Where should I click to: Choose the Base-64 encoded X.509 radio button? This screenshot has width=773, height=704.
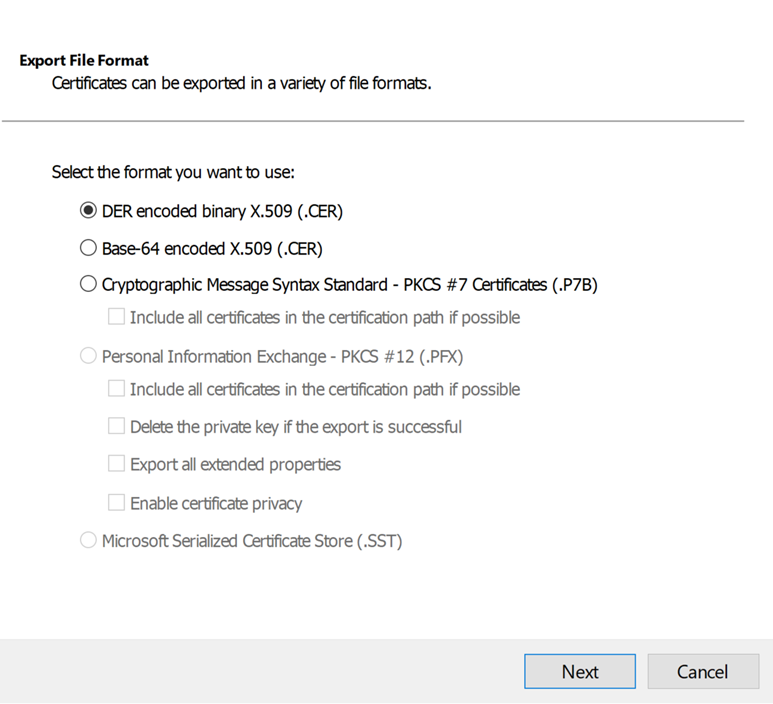[x=88, y=248]
